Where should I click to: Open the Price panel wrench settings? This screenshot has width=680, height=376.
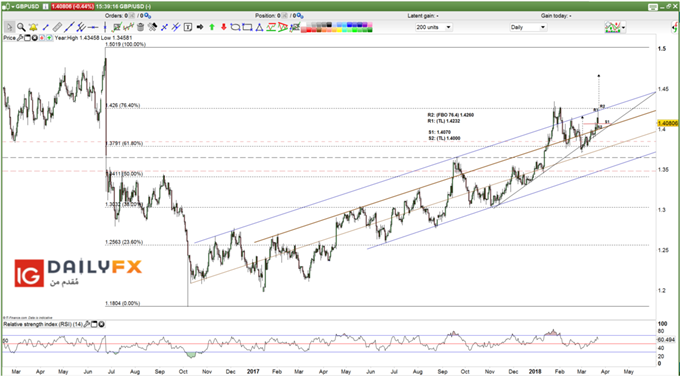(20, 38)
